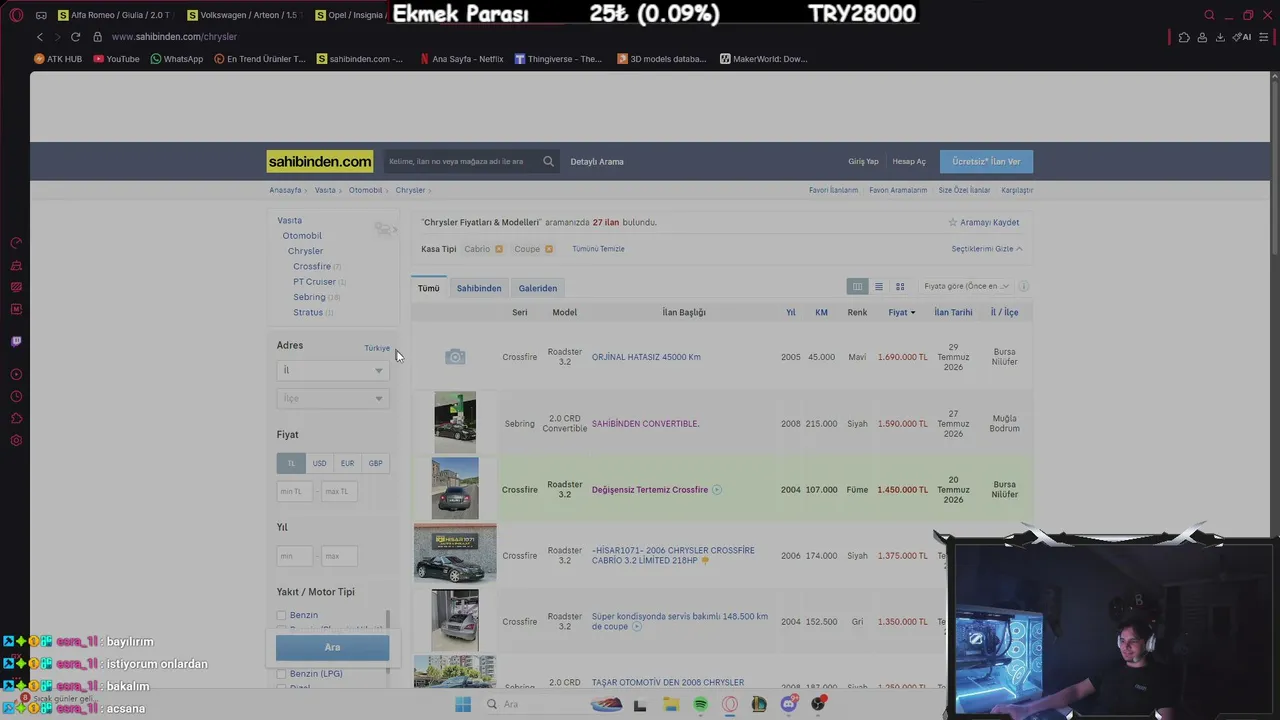The height and width of the screenshot is (720, 1280).
Task: Switch to the Galeriden listings tab
Action: [x=538, y=288]
